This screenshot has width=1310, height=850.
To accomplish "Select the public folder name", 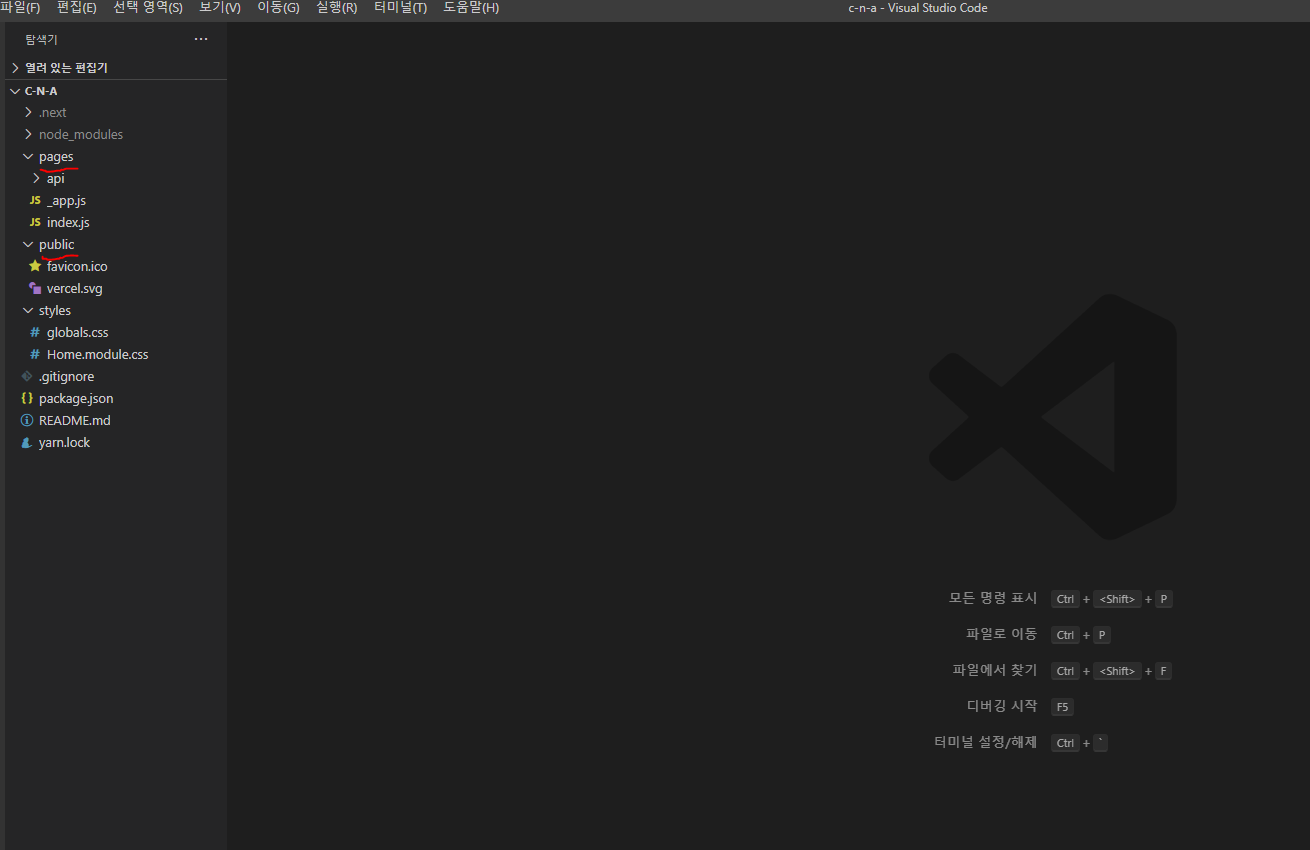I will [x=56, y=244].
